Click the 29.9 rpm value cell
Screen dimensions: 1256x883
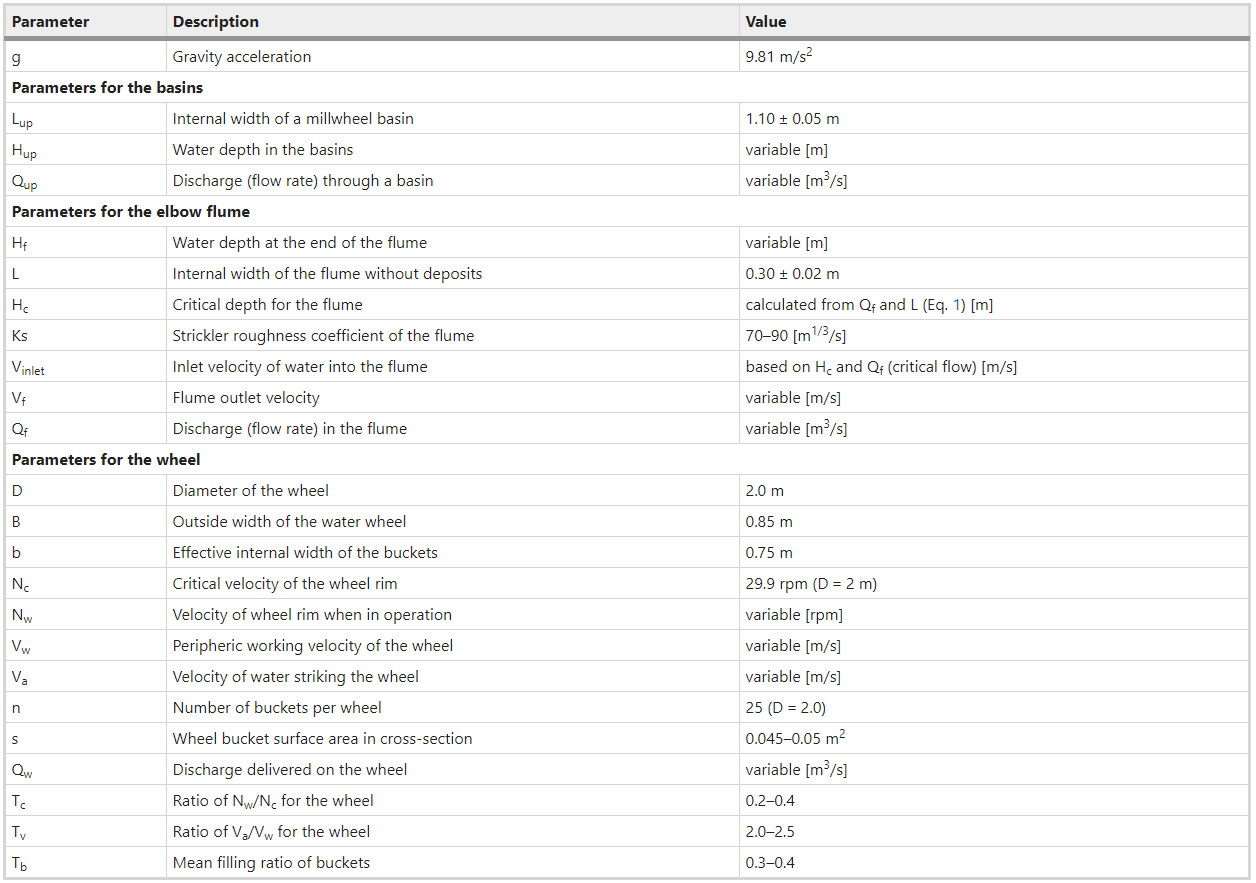pyautogui.click(x=811, y=584)
